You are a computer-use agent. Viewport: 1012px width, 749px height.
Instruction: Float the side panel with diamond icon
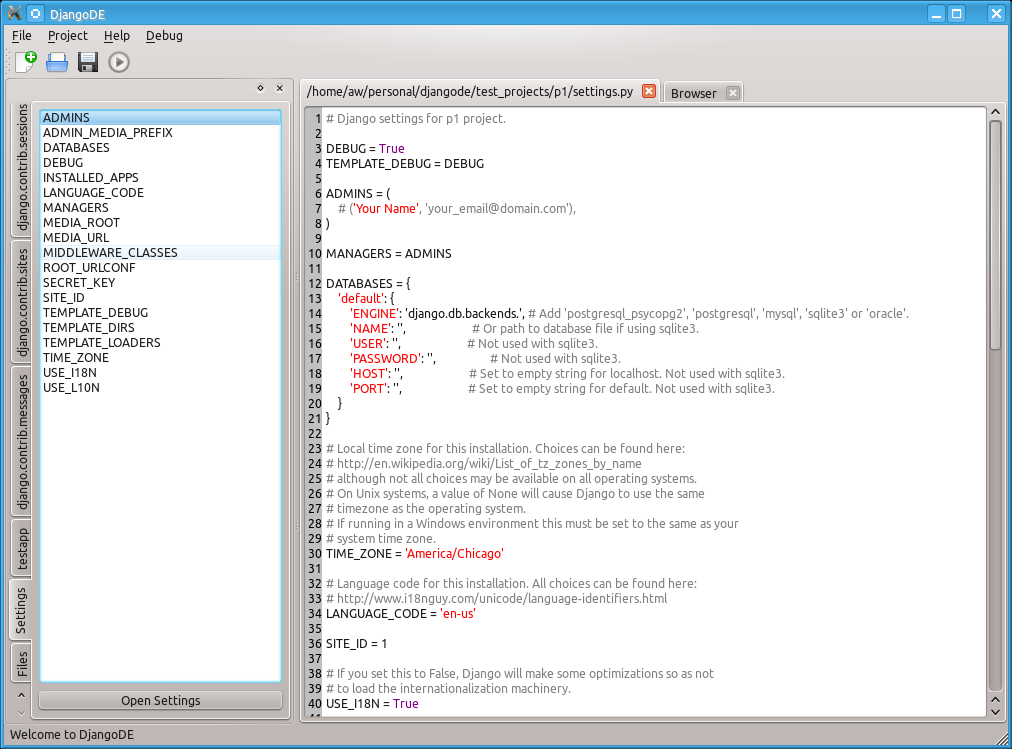pos(260,88)
